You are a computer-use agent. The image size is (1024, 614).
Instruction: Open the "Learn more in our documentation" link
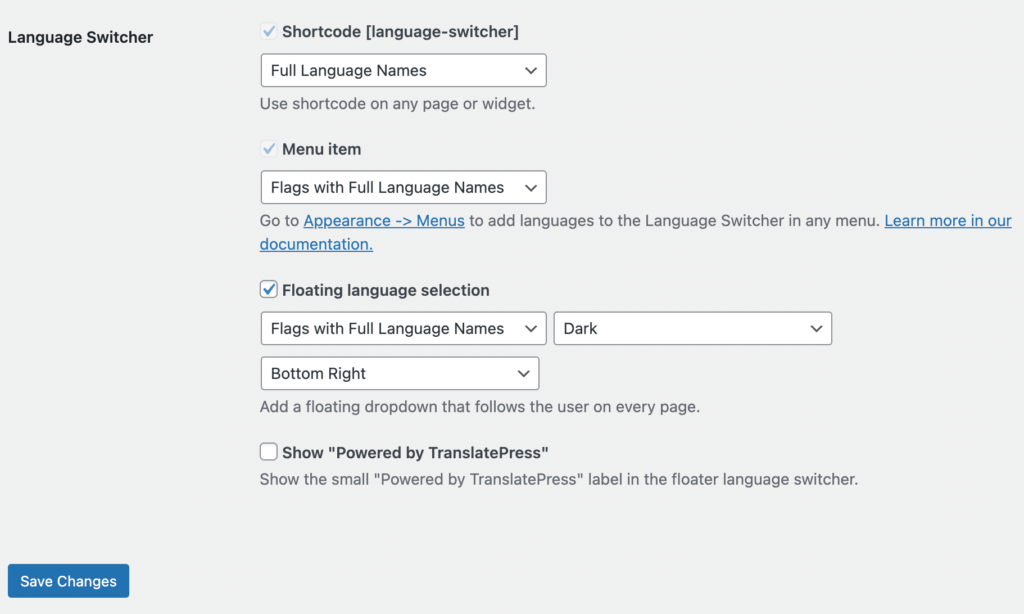coord(947,221)
